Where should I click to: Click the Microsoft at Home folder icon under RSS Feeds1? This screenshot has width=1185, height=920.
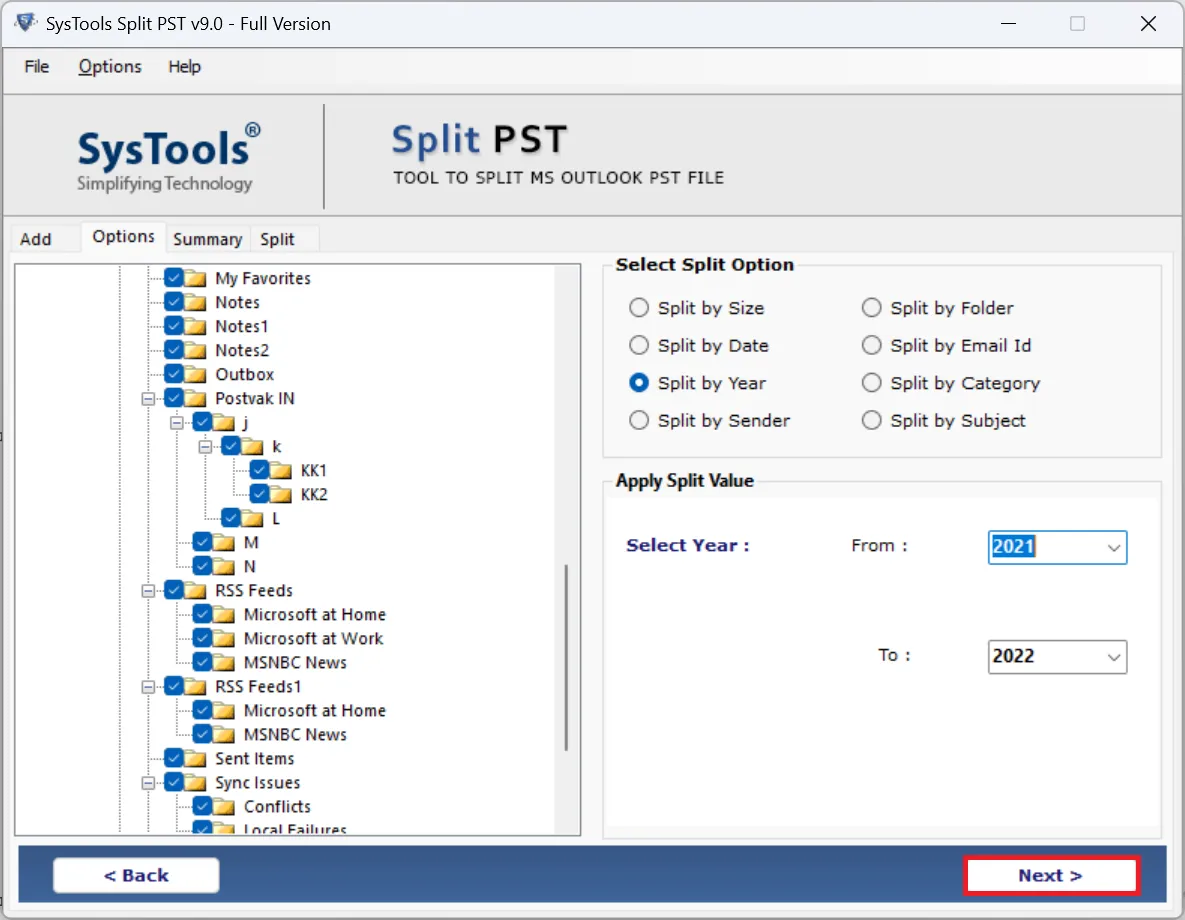(x=224, y=711)
